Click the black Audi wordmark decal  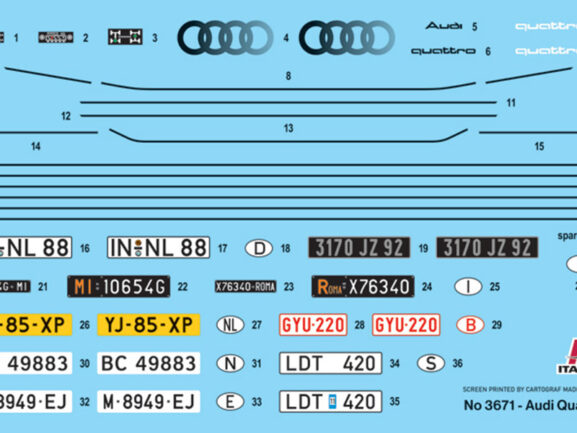(444, 26)
